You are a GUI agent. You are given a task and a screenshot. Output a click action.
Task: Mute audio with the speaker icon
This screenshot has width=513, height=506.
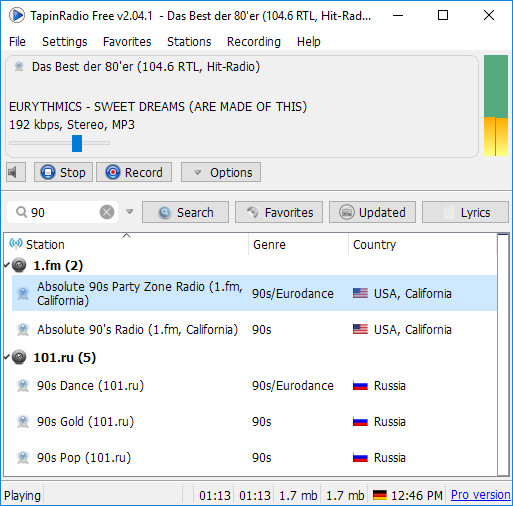tap(16, 172)
